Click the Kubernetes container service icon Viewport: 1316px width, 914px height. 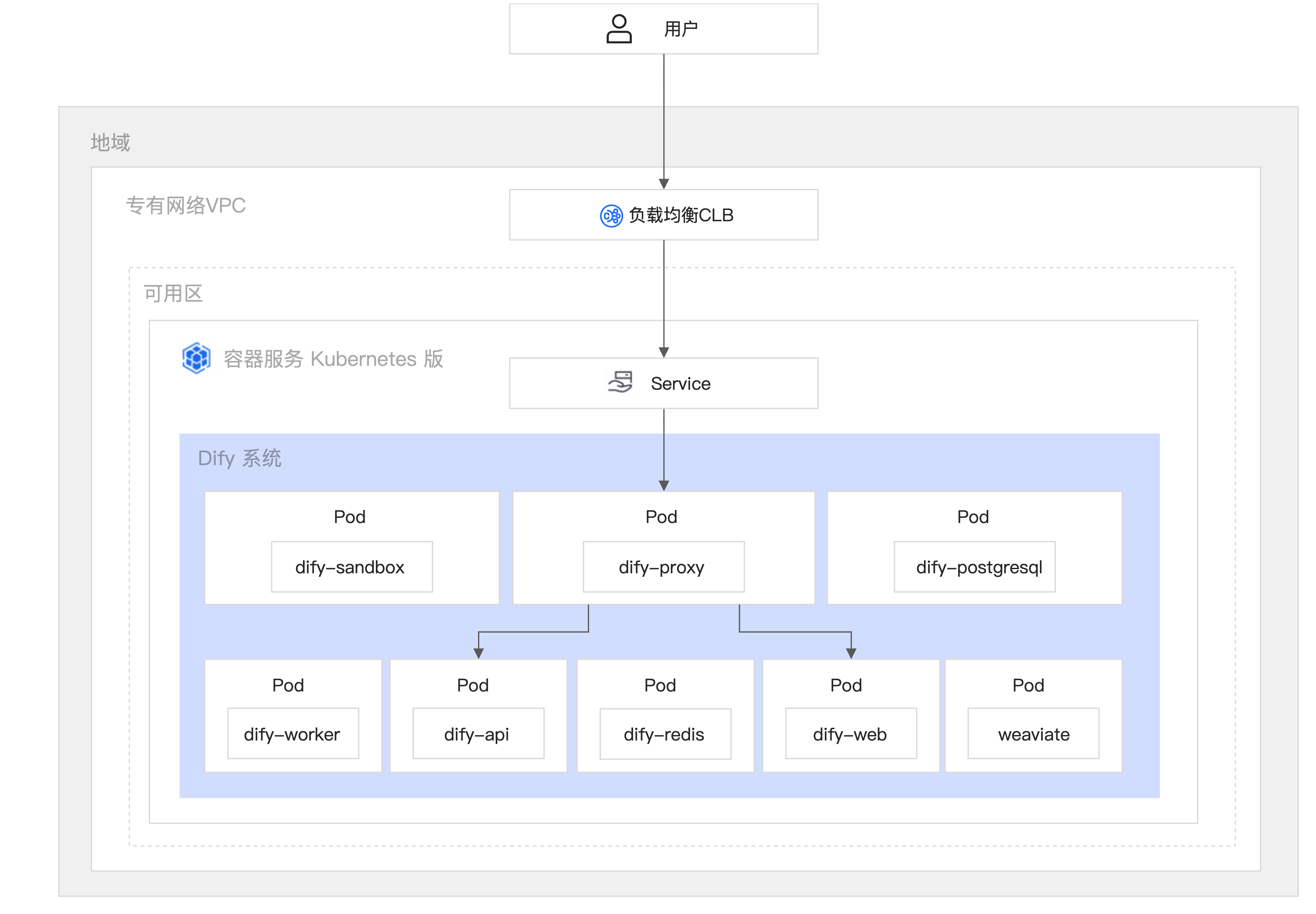click(x=196, y=358)
